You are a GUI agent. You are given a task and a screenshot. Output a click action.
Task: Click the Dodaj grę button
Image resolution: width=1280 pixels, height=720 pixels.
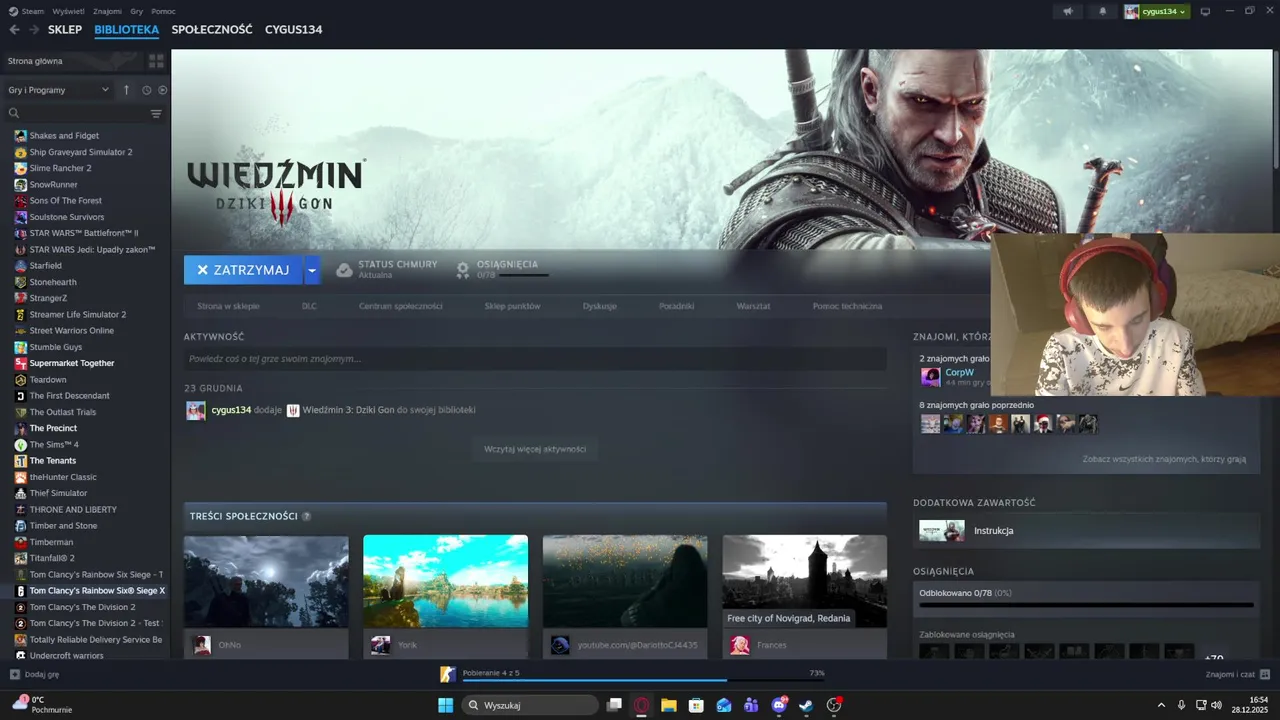pyautogui.click(x=35, y=674)
